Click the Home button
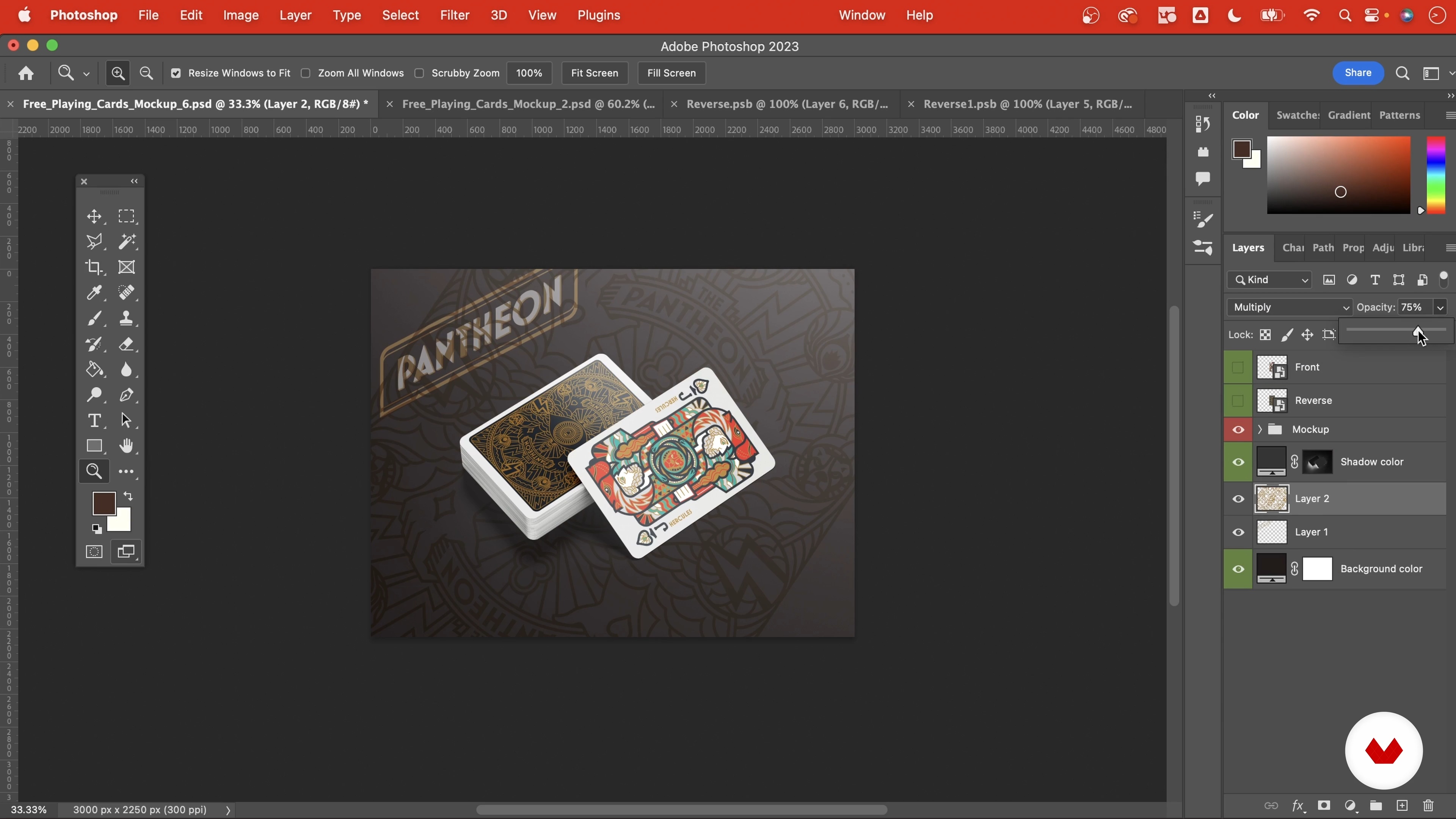 (25, 74)
